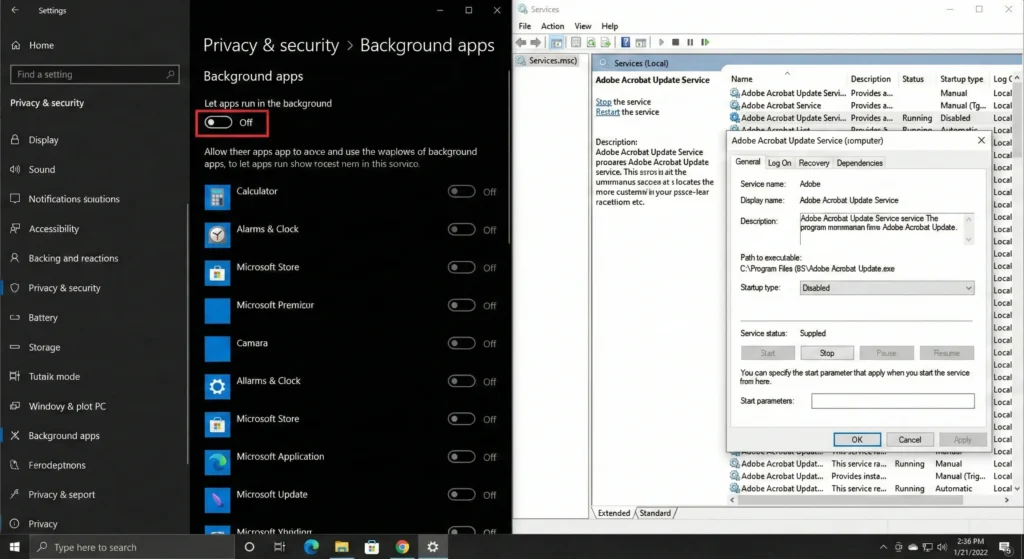Click the Start Service play icon
Screen dimensions: 1024x559
click(661, 43)
